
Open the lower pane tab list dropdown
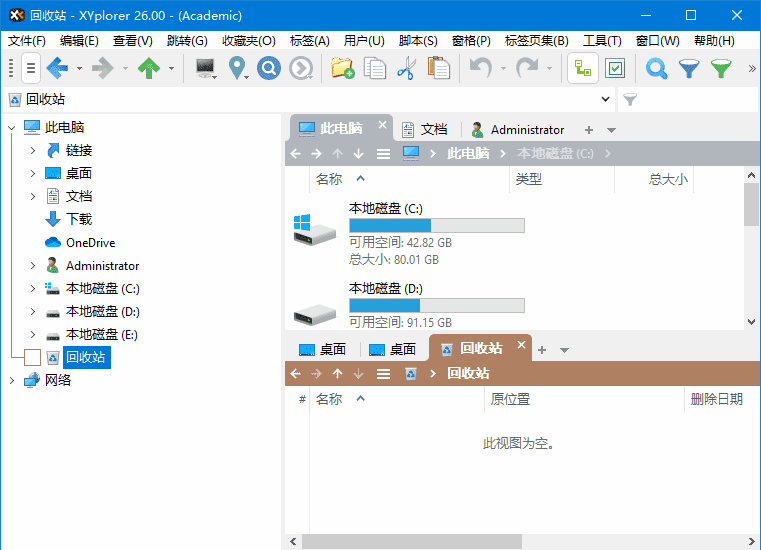pyautogui.click(x=564, y=350)
